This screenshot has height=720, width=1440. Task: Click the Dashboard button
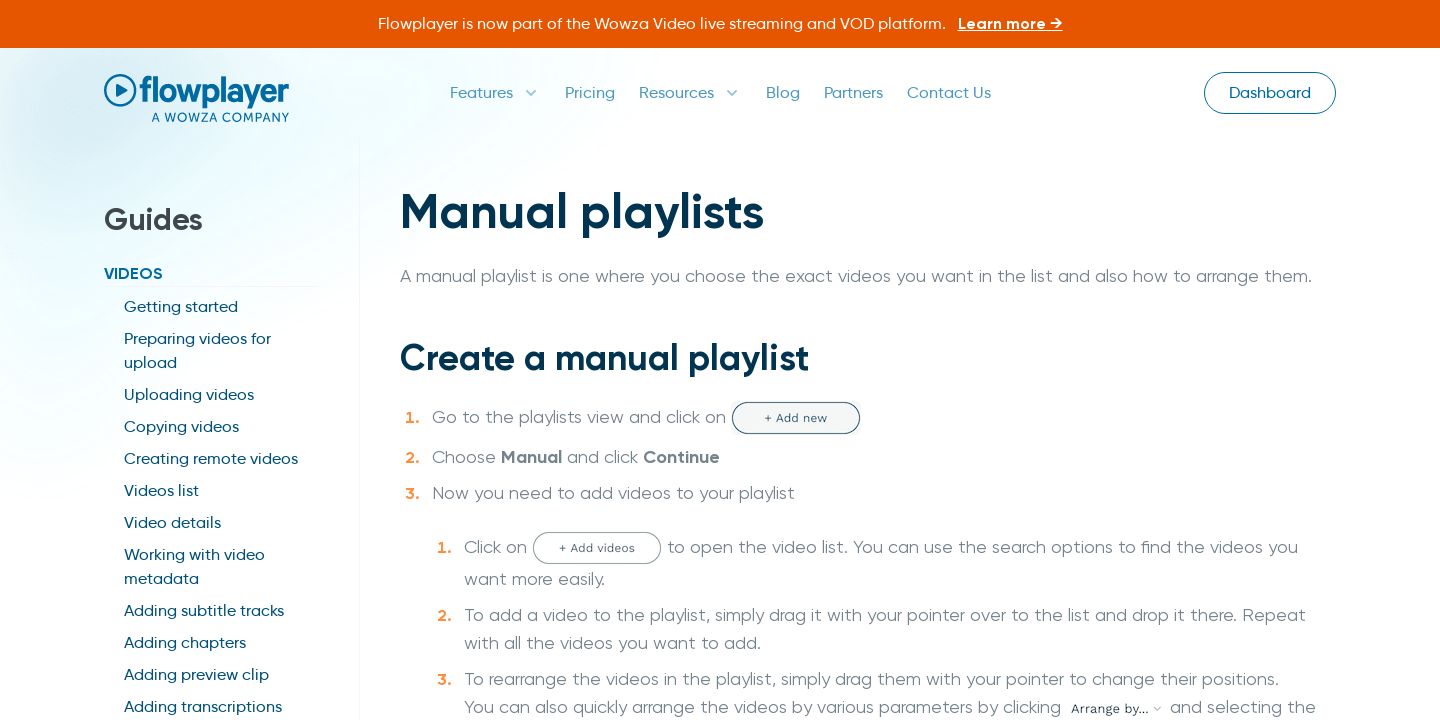pos(1269,93)
